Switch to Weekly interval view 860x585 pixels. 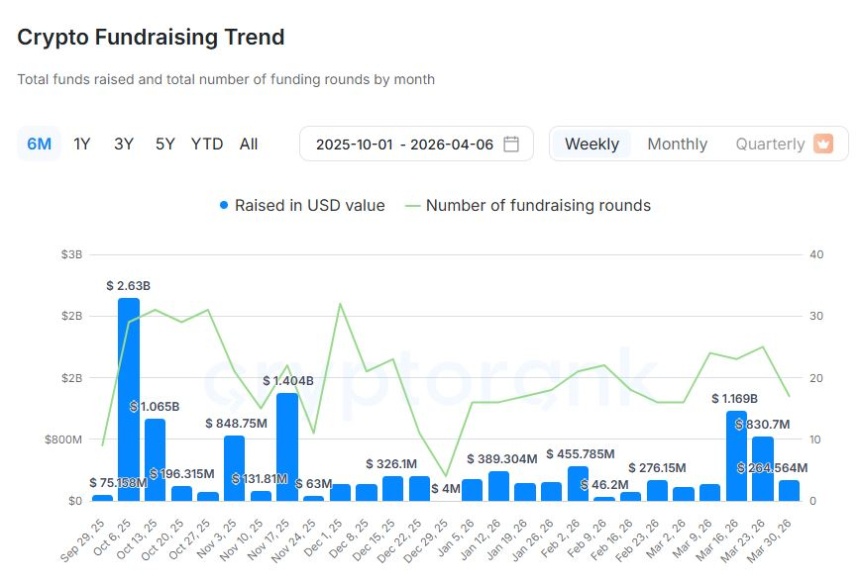pyautogui.click(x=592, y=144)
